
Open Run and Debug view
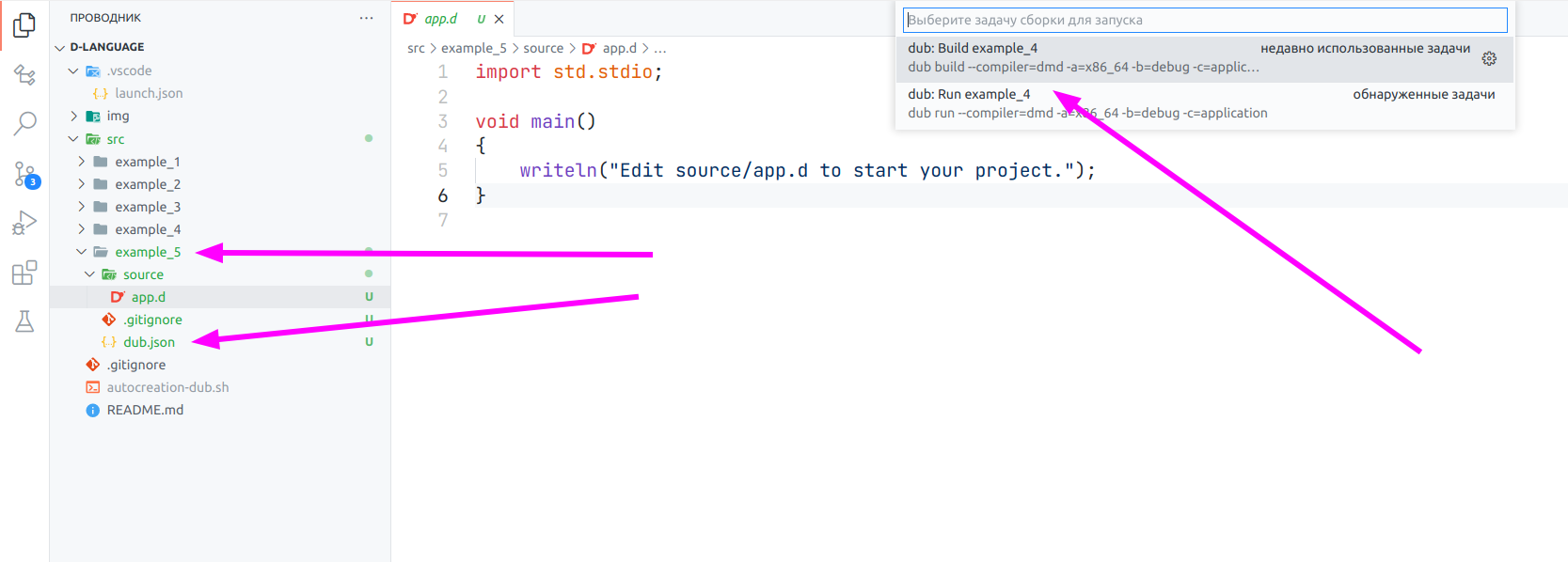(24, 224)
